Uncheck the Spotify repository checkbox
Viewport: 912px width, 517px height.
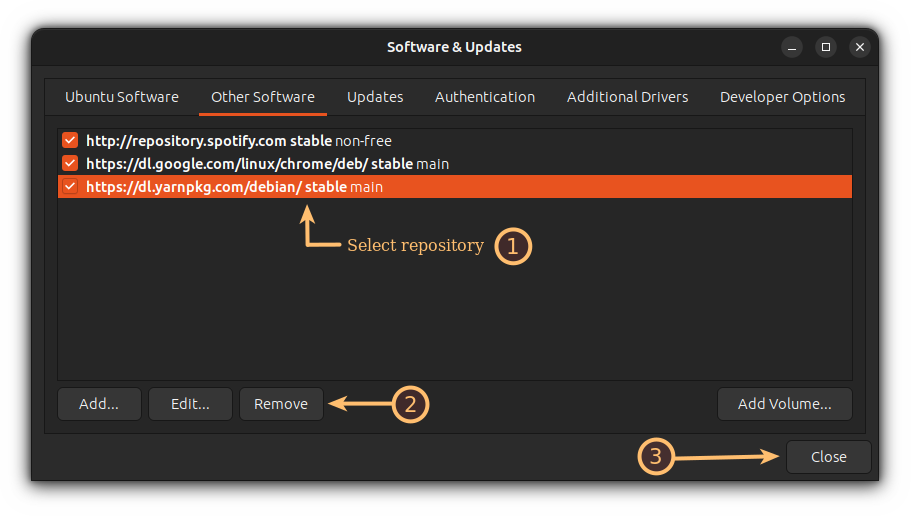pos(70,141)
